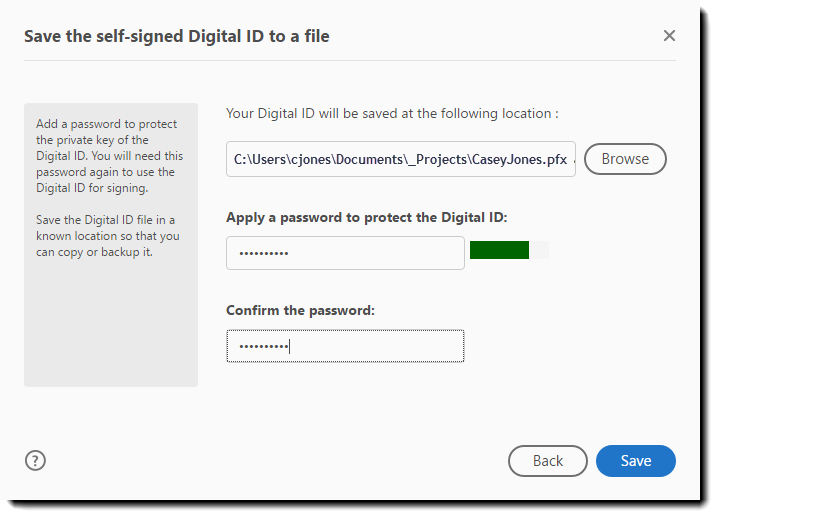
Task: Click the masked dots in the first password field
Action: click(x=260, y=254)
